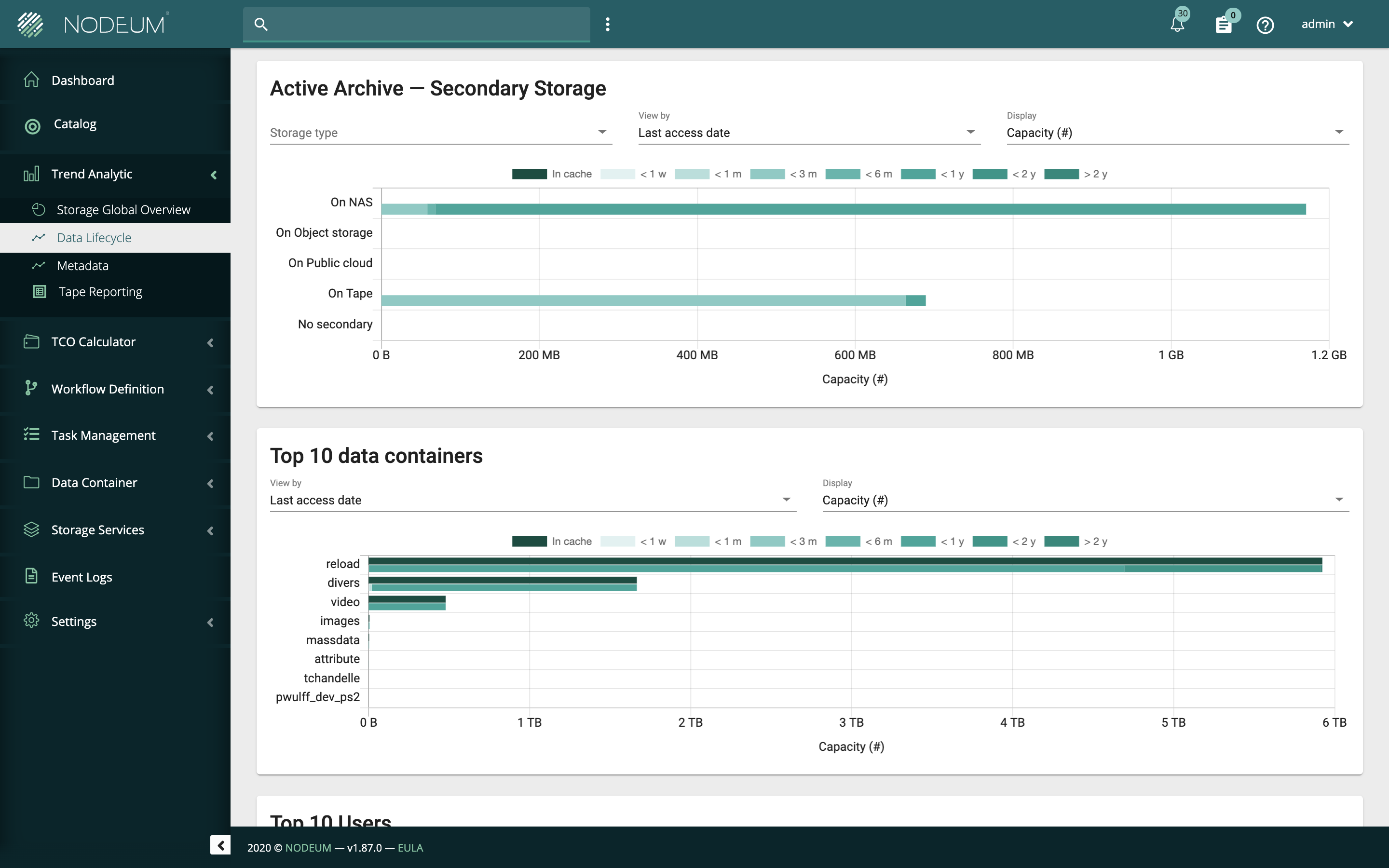Open Storage Global Overview menu item

(123, 210)
